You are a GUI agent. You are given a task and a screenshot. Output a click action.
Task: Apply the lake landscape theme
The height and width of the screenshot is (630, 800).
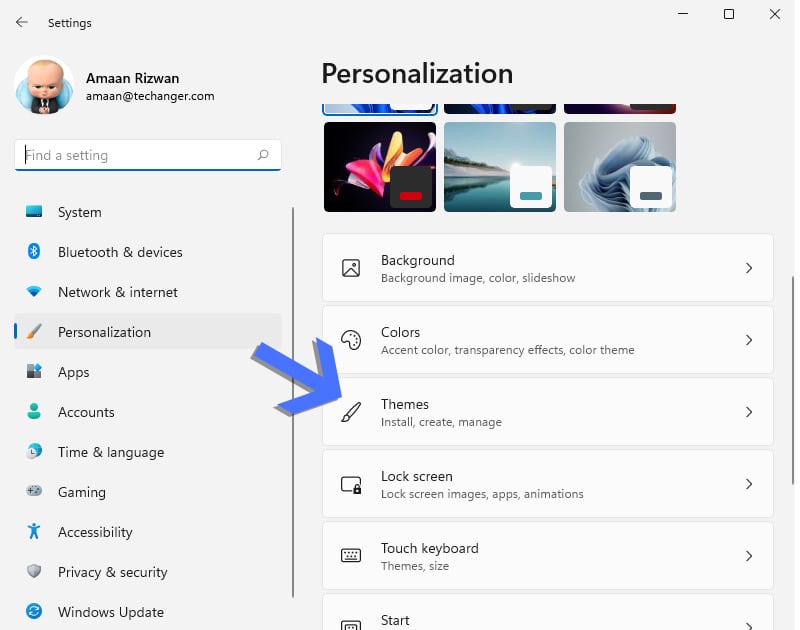(499, 166)
